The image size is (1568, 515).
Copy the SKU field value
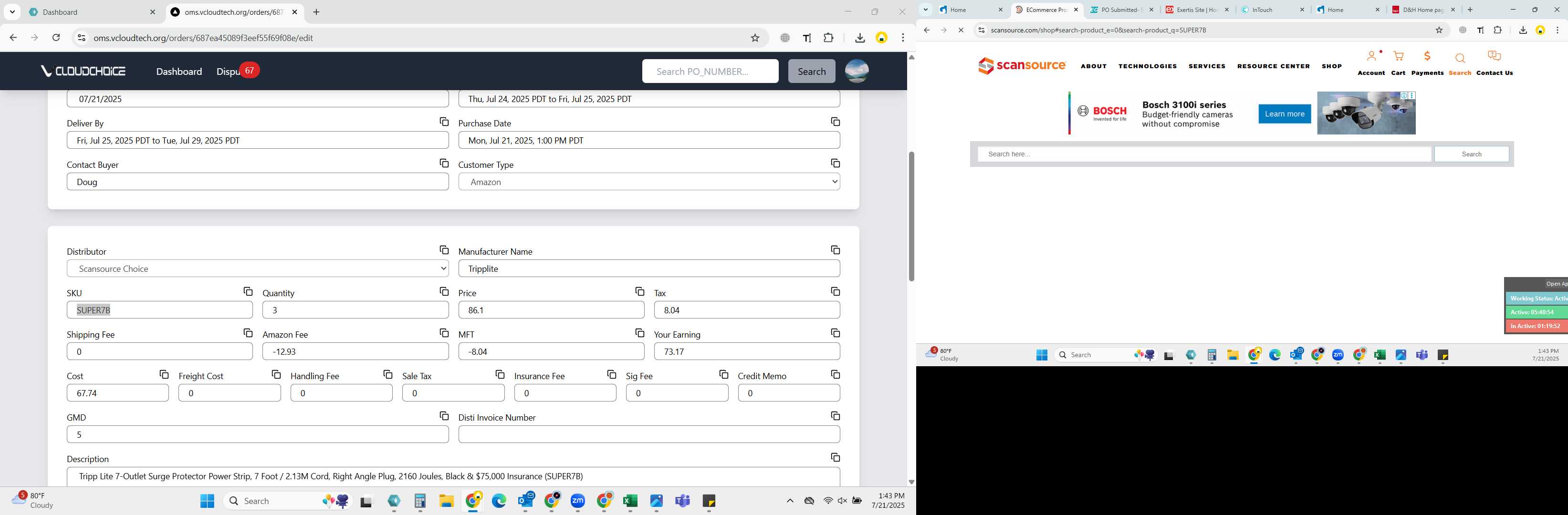click(248, 292)
